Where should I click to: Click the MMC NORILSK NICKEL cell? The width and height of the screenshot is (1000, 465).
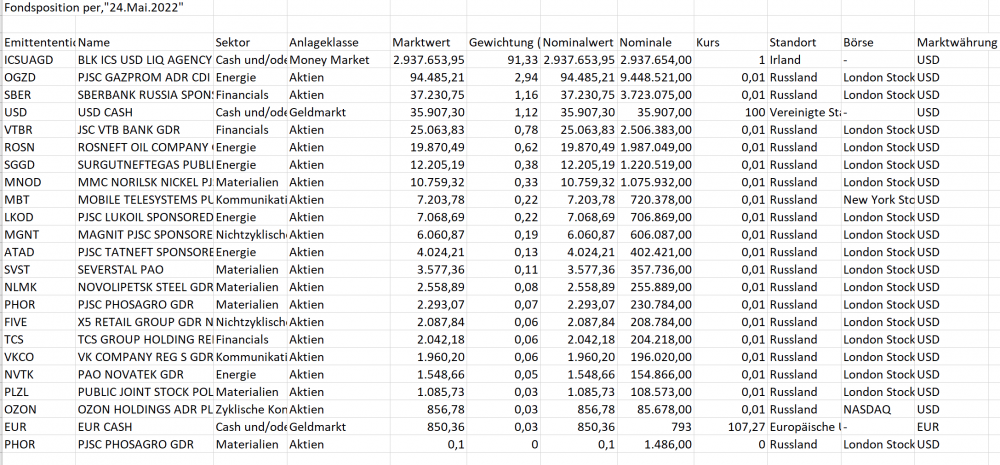[144, 182]
